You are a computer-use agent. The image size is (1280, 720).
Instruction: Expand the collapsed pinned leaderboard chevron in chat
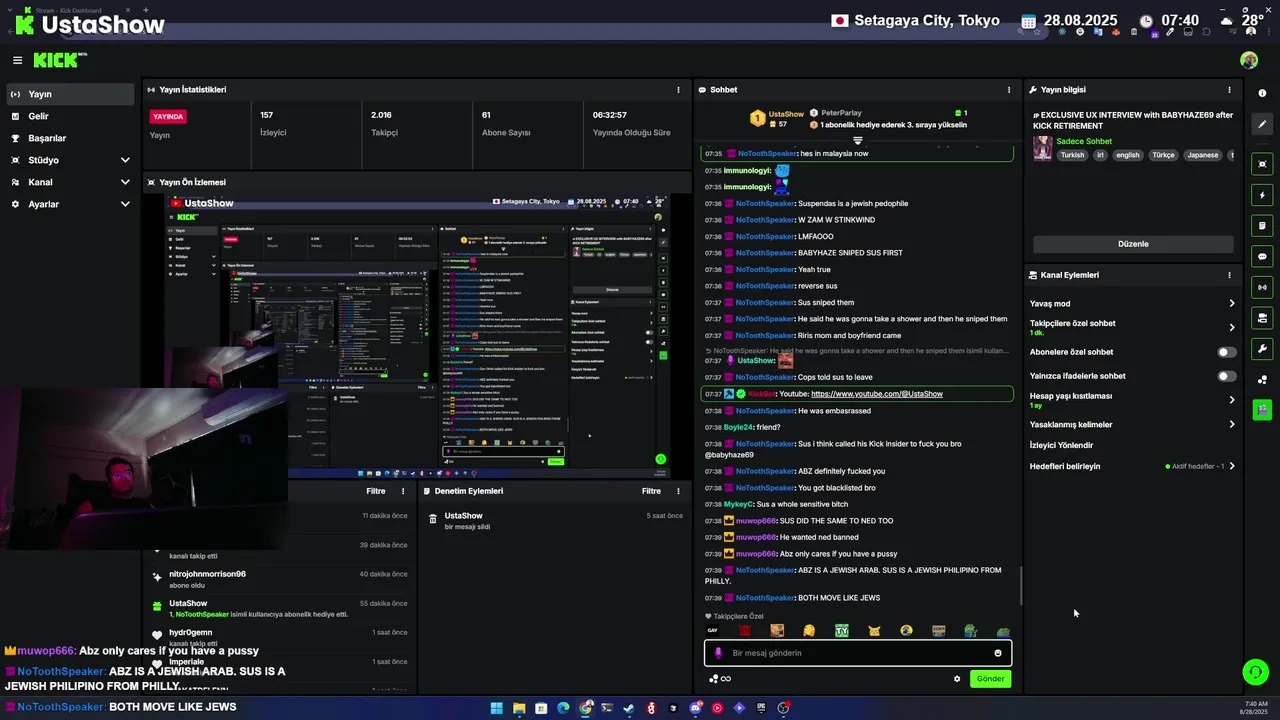point(857,141)
